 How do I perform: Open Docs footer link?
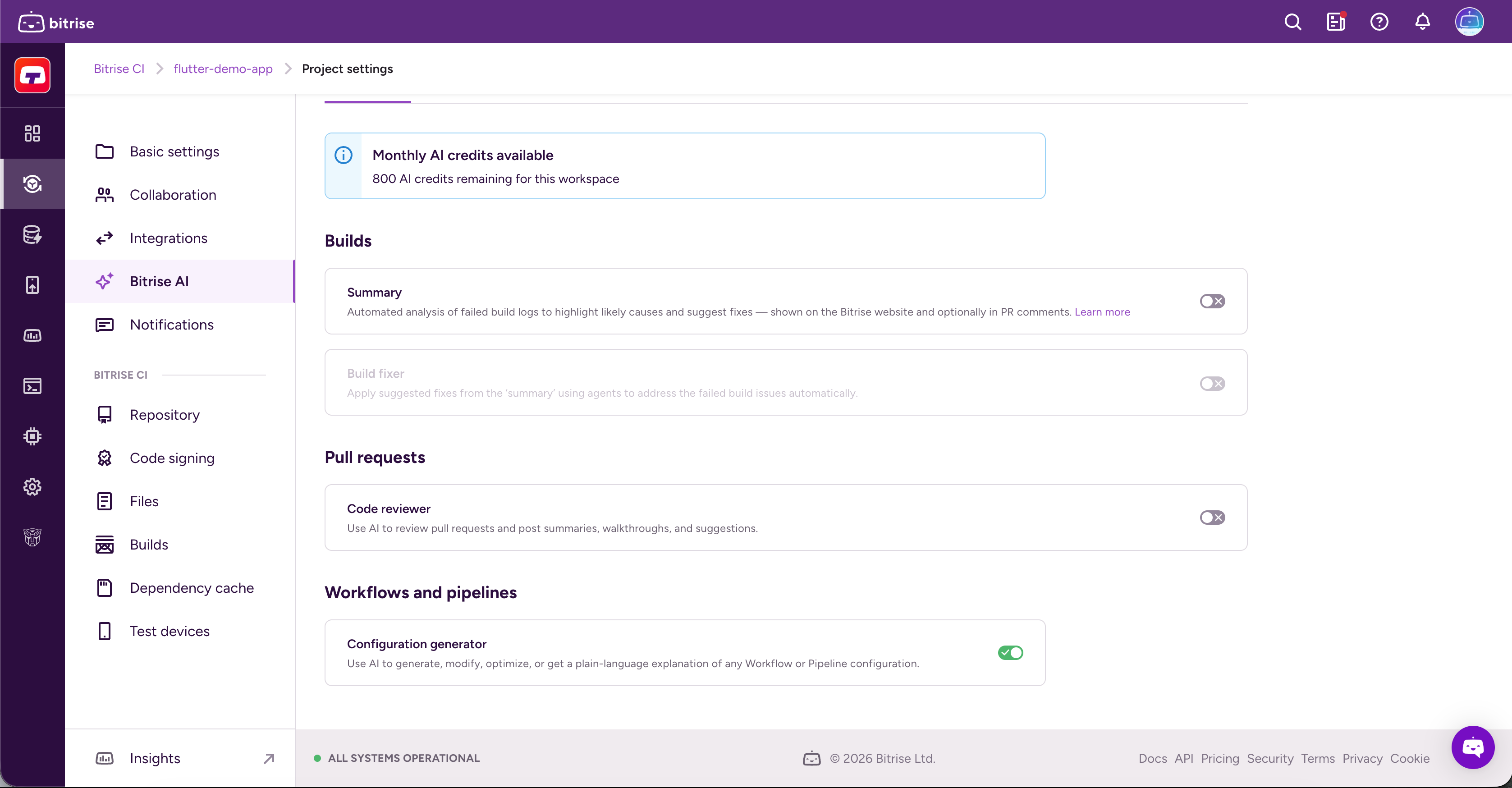pos(1152,758)
